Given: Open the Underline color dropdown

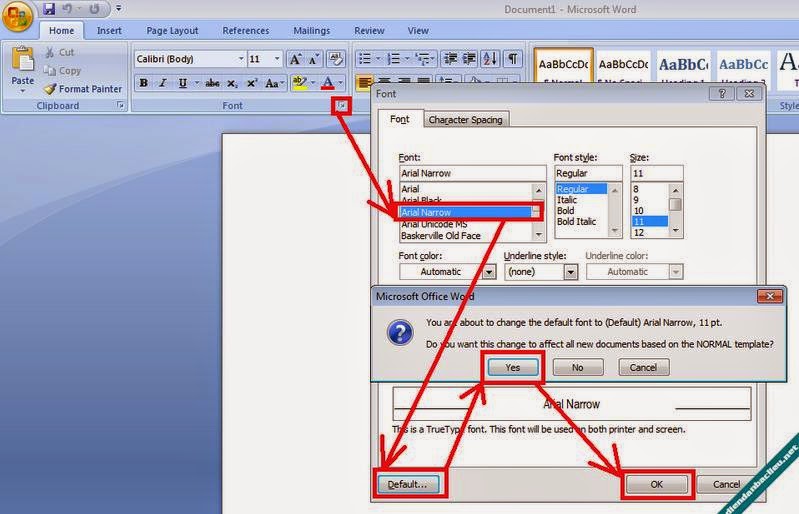Looking at the screenshot, I should click(x=676, y=272).
